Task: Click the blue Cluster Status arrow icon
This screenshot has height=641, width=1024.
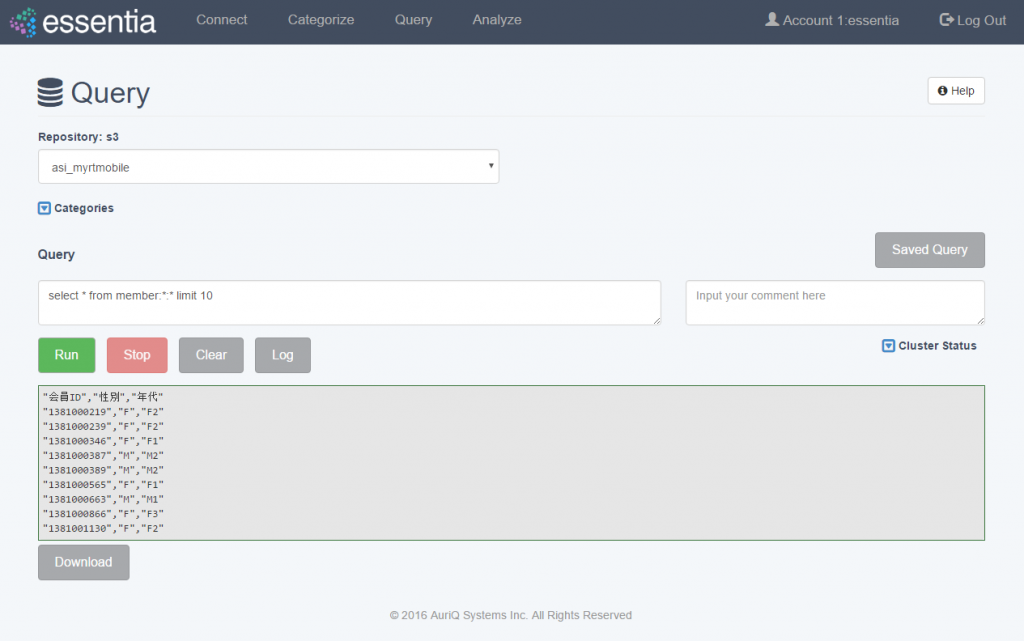Action: point(888,345)
